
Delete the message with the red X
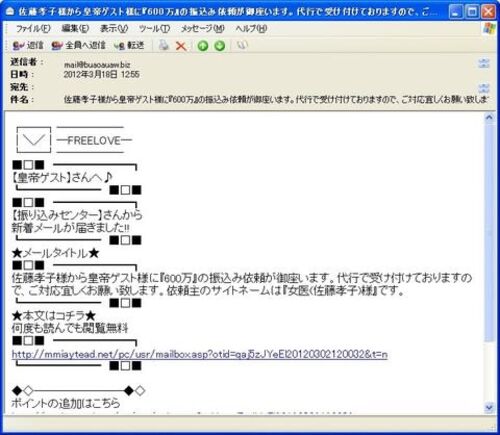[x=181, y=46]
